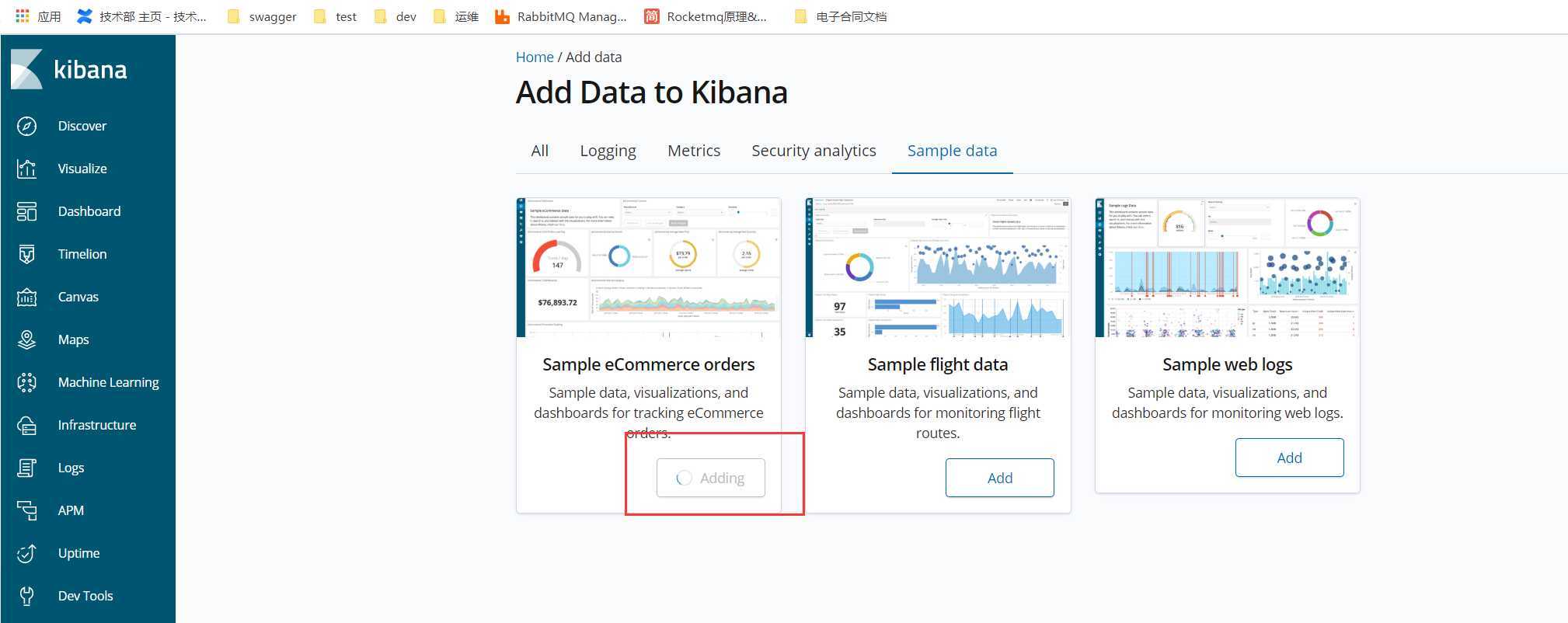Click the Visualize chart icon

point(27,169)
